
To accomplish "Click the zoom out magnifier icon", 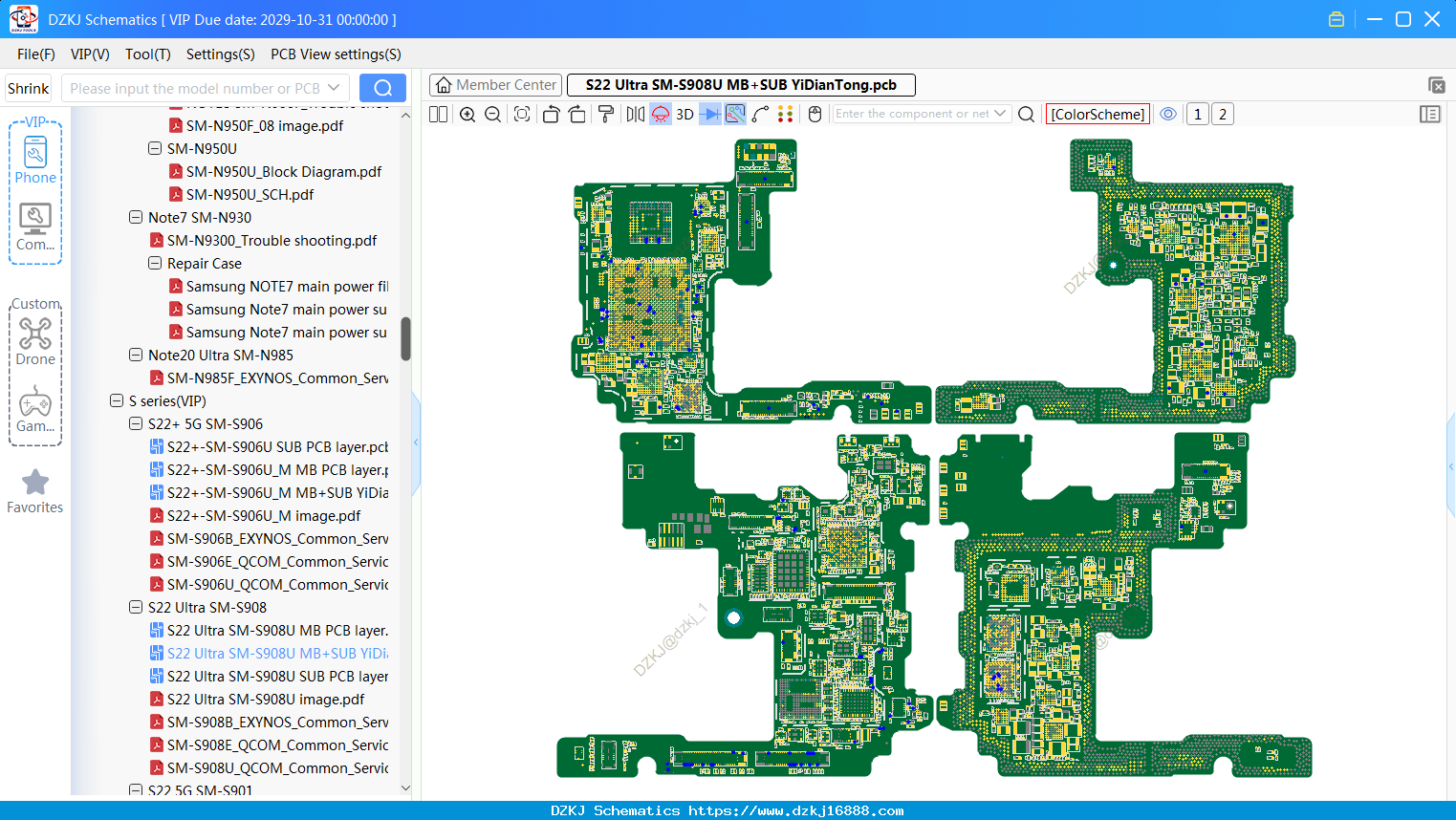I will [493, 114].
